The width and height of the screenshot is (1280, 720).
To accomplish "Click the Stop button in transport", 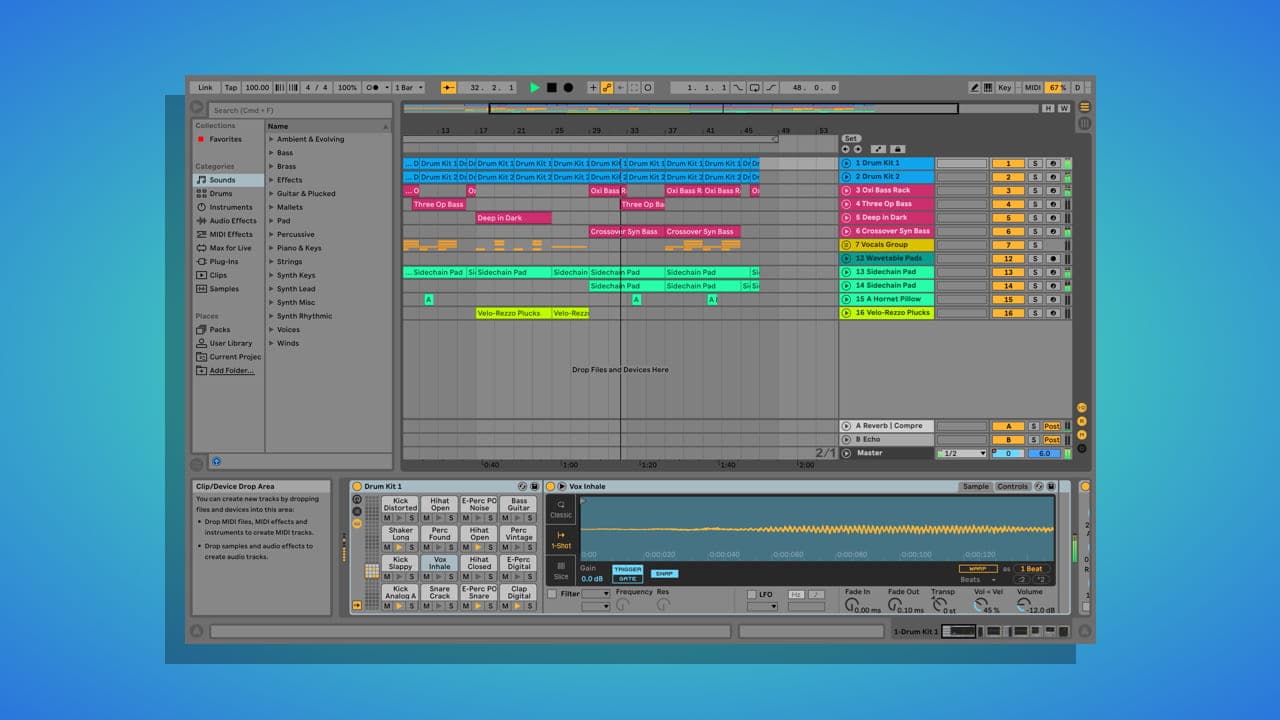I will pyautogui.click(x=551, y=88).
